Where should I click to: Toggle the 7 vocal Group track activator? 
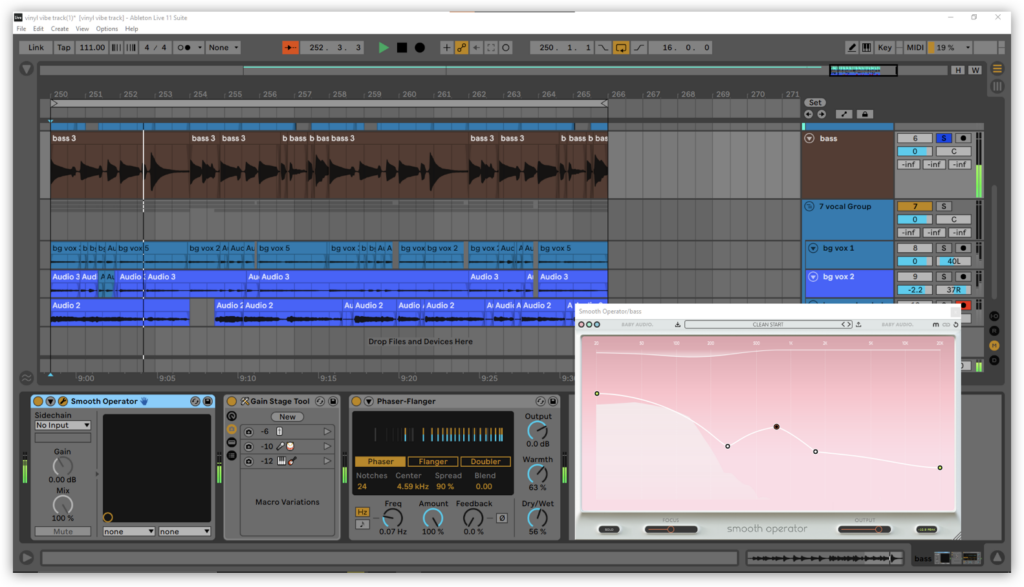(x=914, y=206)
